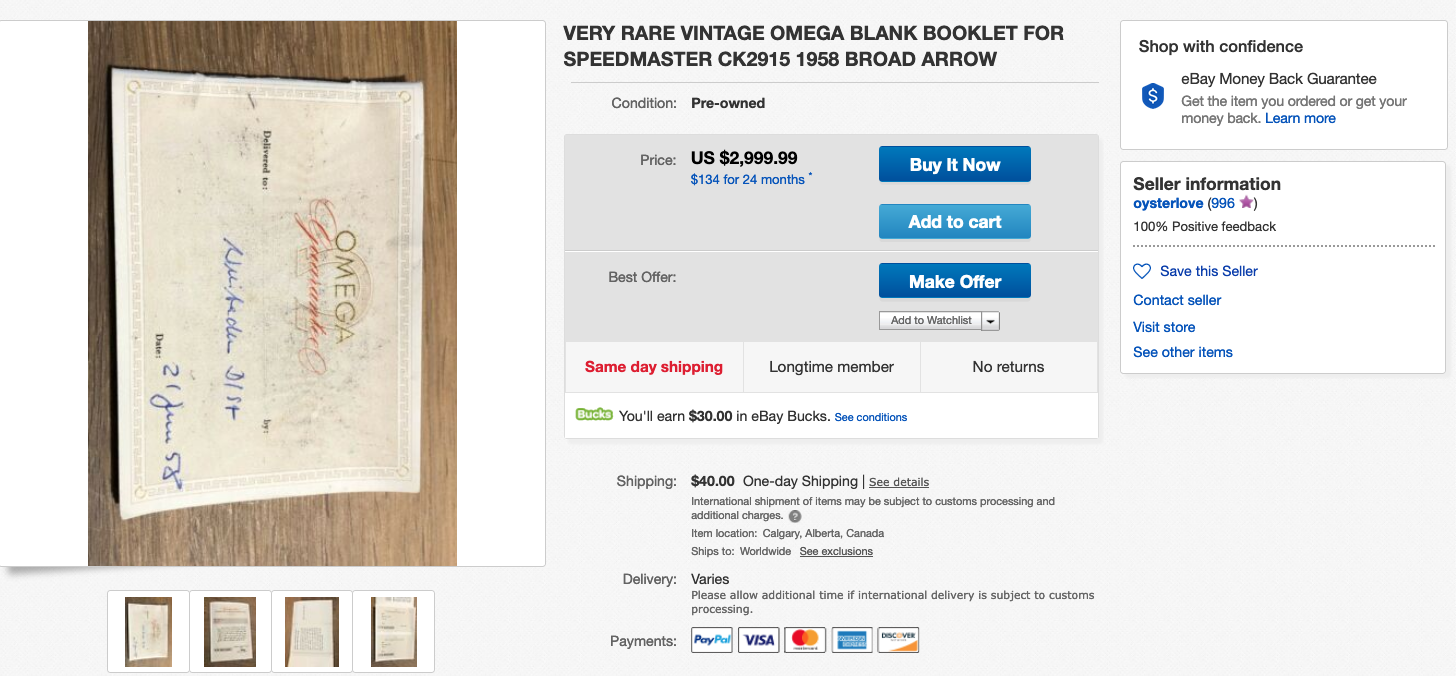Click the Make Offer button
The image size is (1456, 676).
[x=954, y=282]
